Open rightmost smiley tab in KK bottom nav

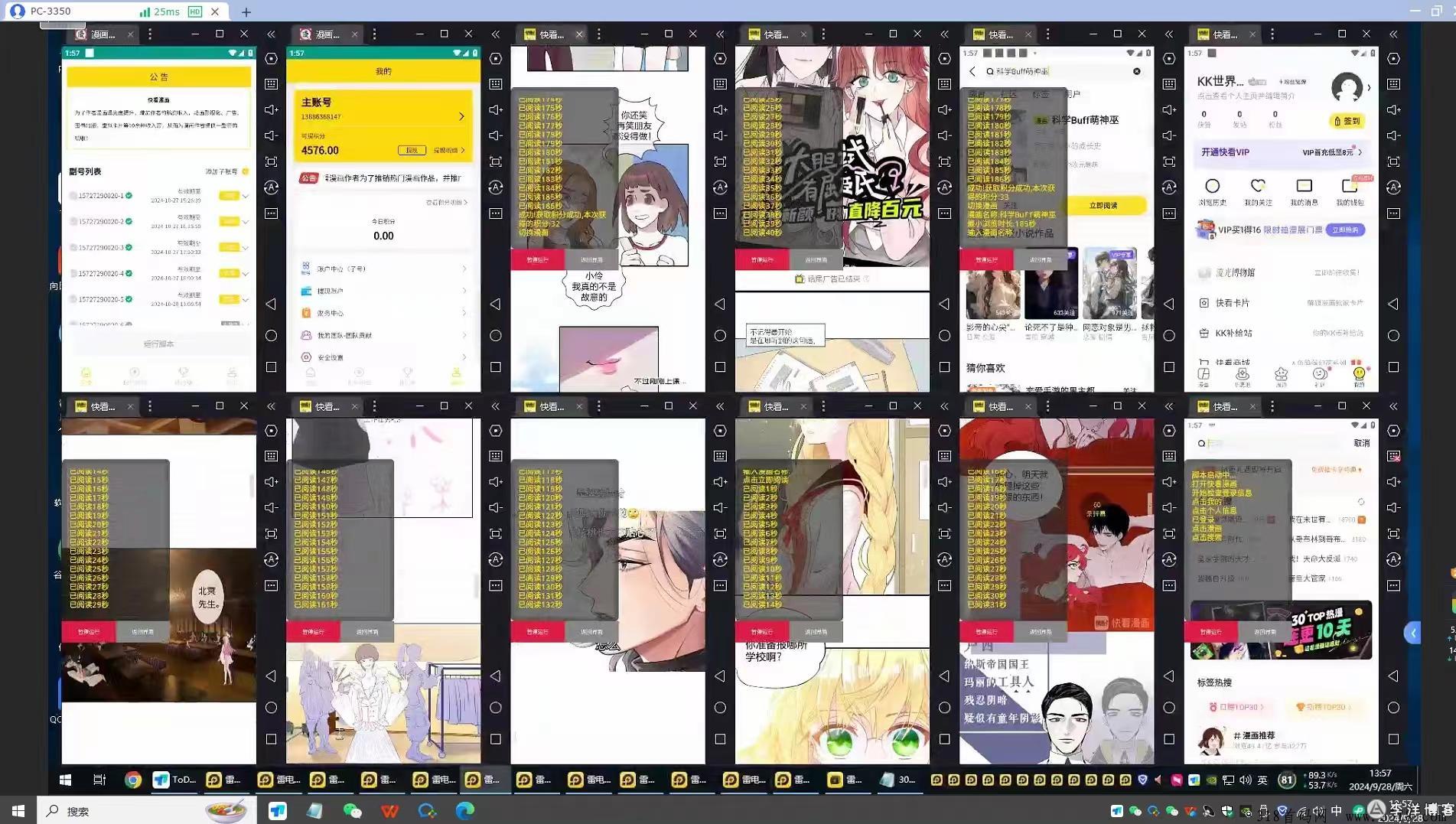click(x=1359, y=375)
